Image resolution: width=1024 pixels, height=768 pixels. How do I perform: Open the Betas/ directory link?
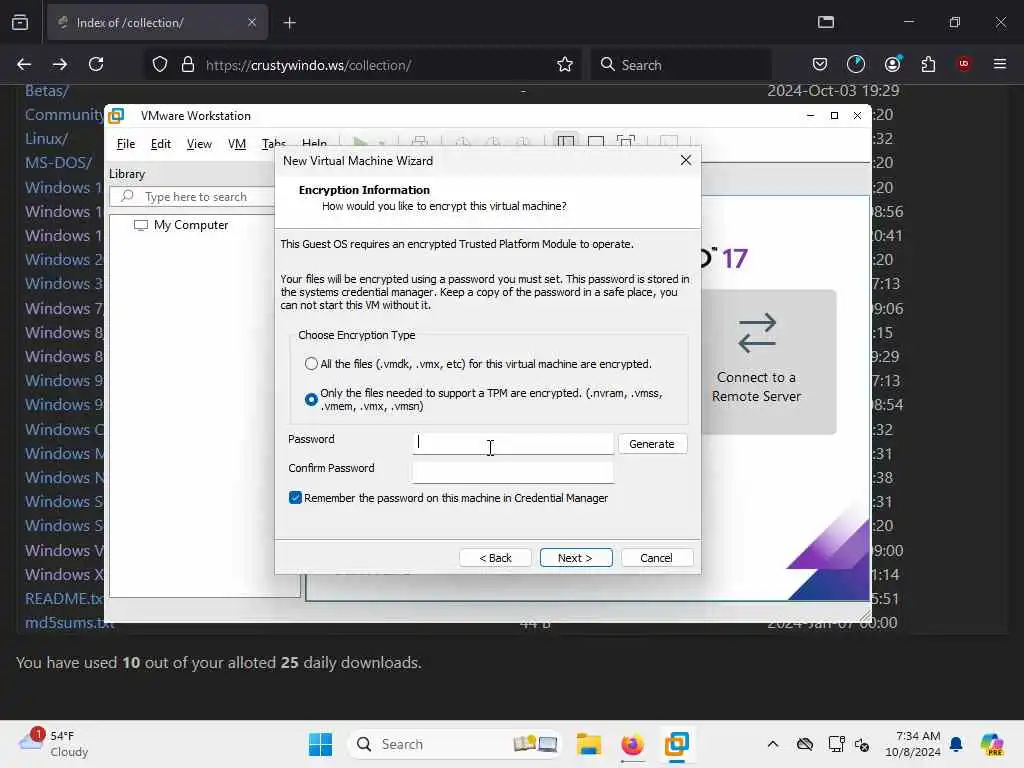tap(46, 91)
